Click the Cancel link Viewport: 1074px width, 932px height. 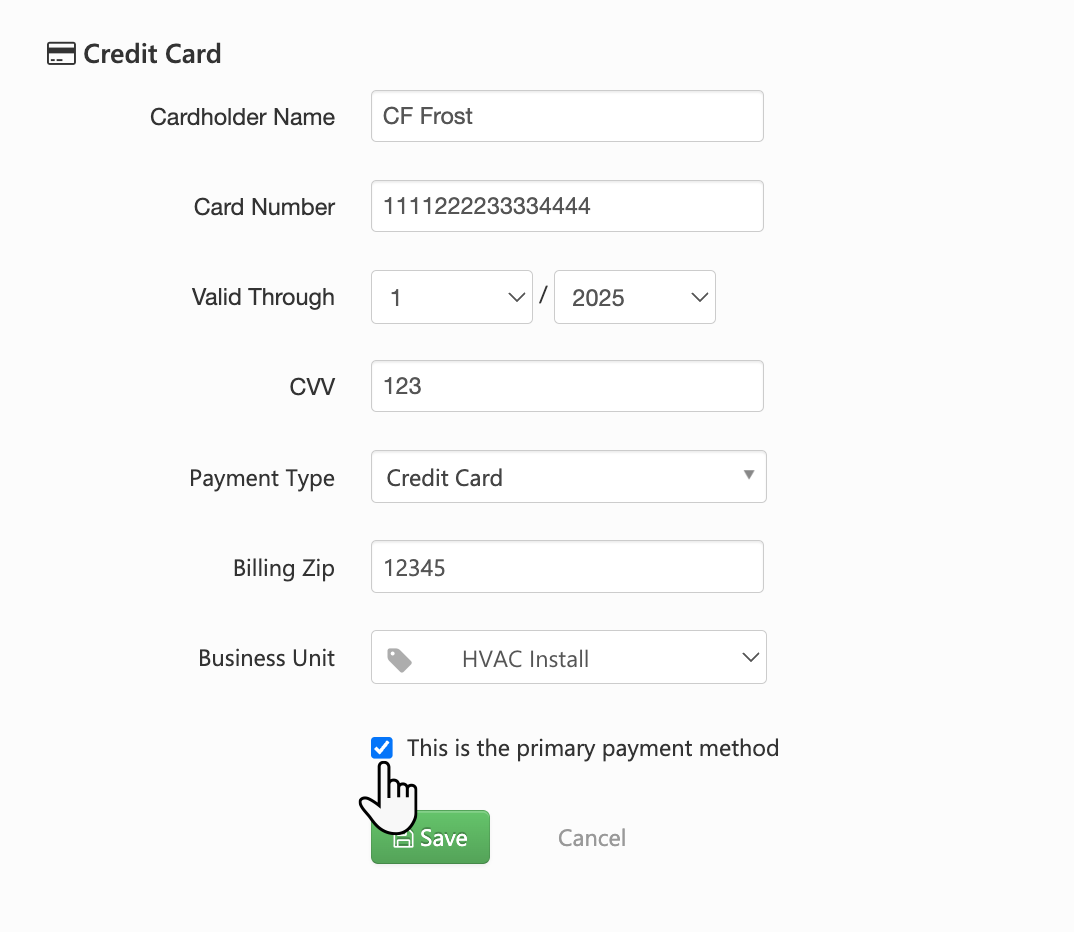point(591,837)
